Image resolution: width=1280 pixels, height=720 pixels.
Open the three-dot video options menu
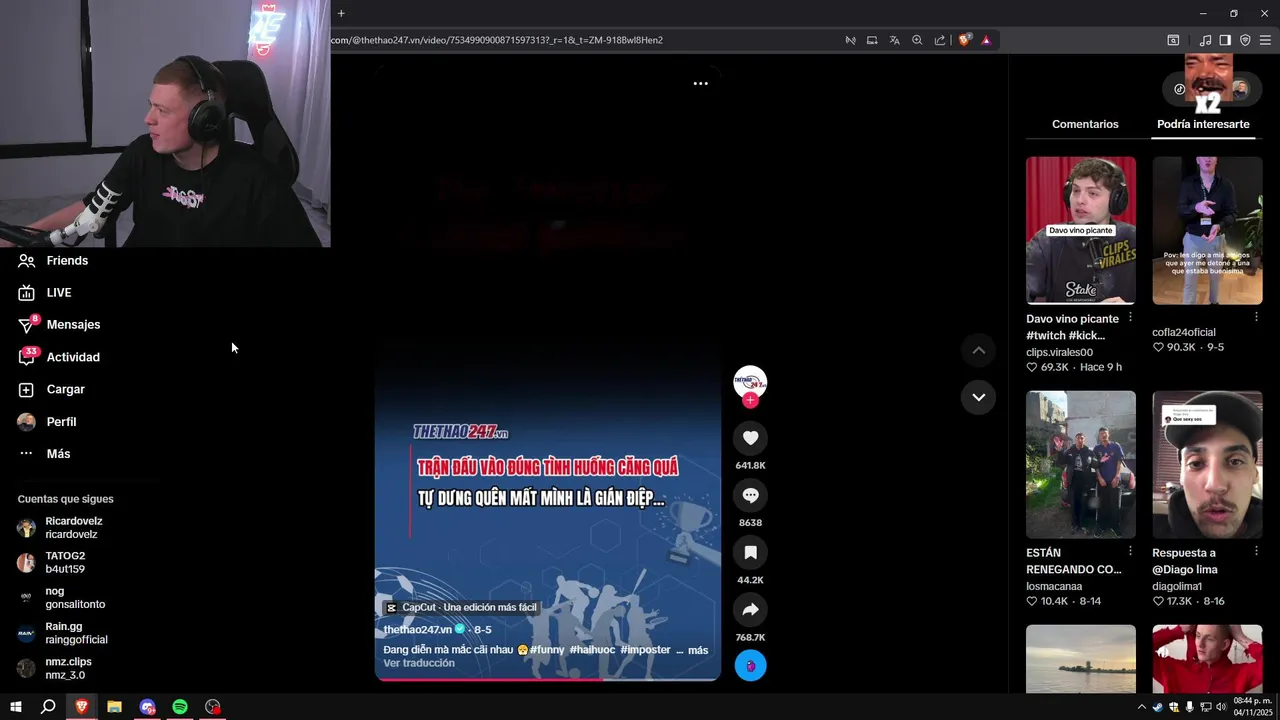(701, 83)
